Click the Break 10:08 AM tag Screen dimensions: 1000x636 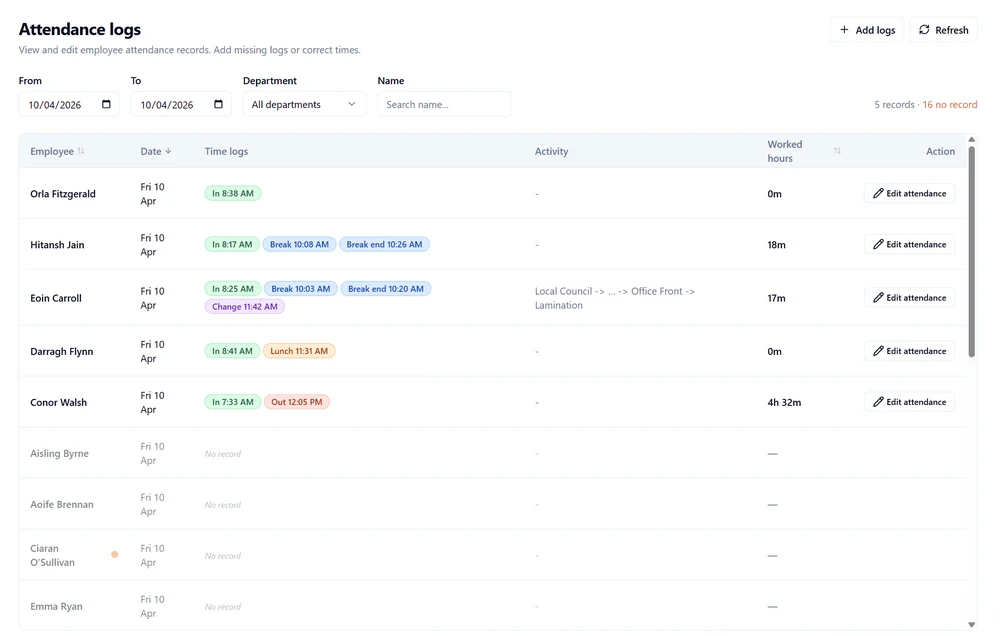[x=299, y=244]
